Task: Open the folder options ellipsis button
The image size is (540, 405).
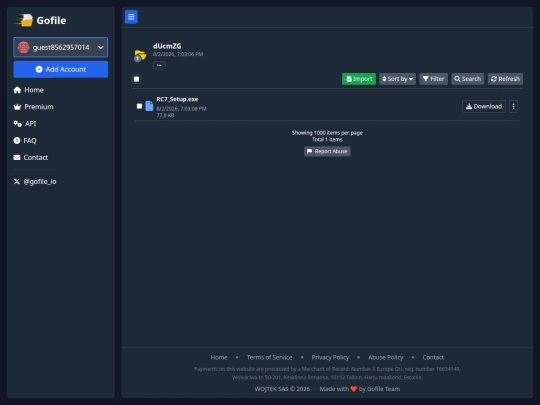Action: point(159,65)
